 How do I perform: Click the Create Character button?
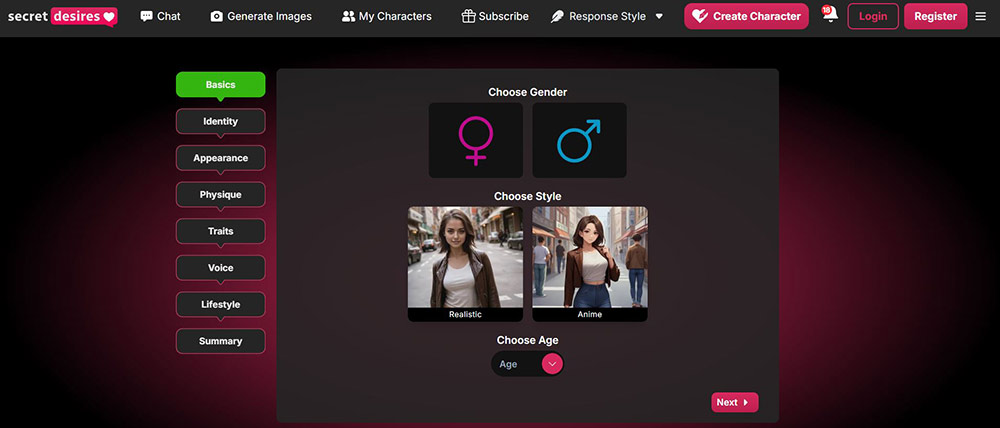(746, 16)
